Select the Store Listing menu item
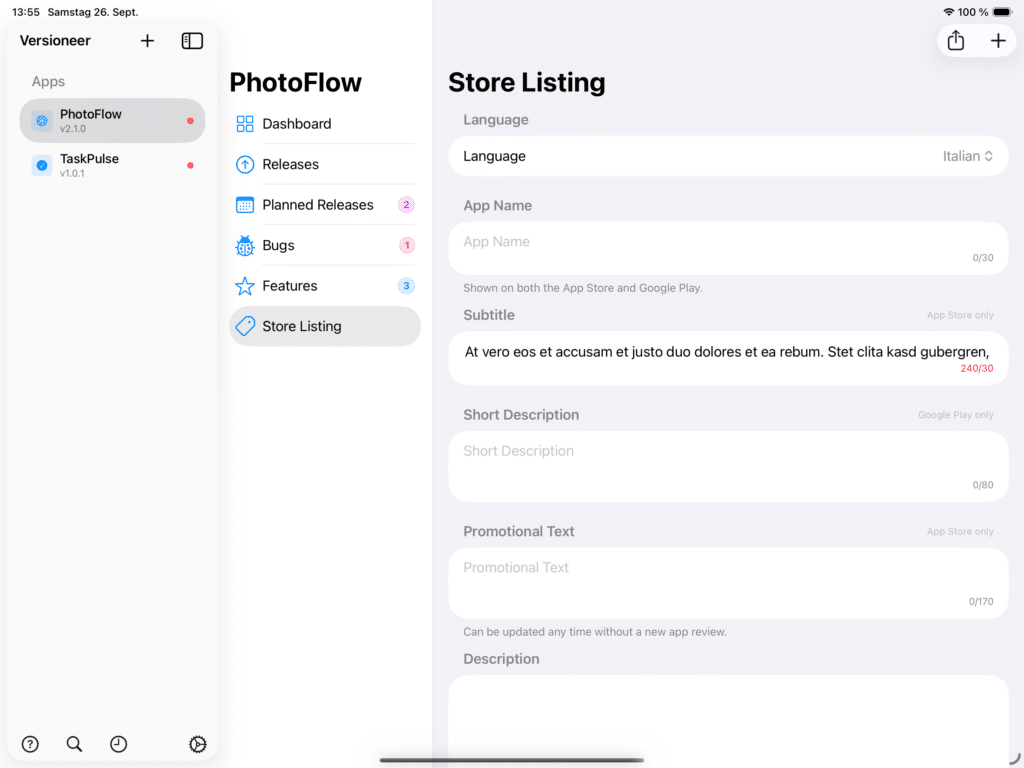The image size is (1024, 768). point(325,327)
